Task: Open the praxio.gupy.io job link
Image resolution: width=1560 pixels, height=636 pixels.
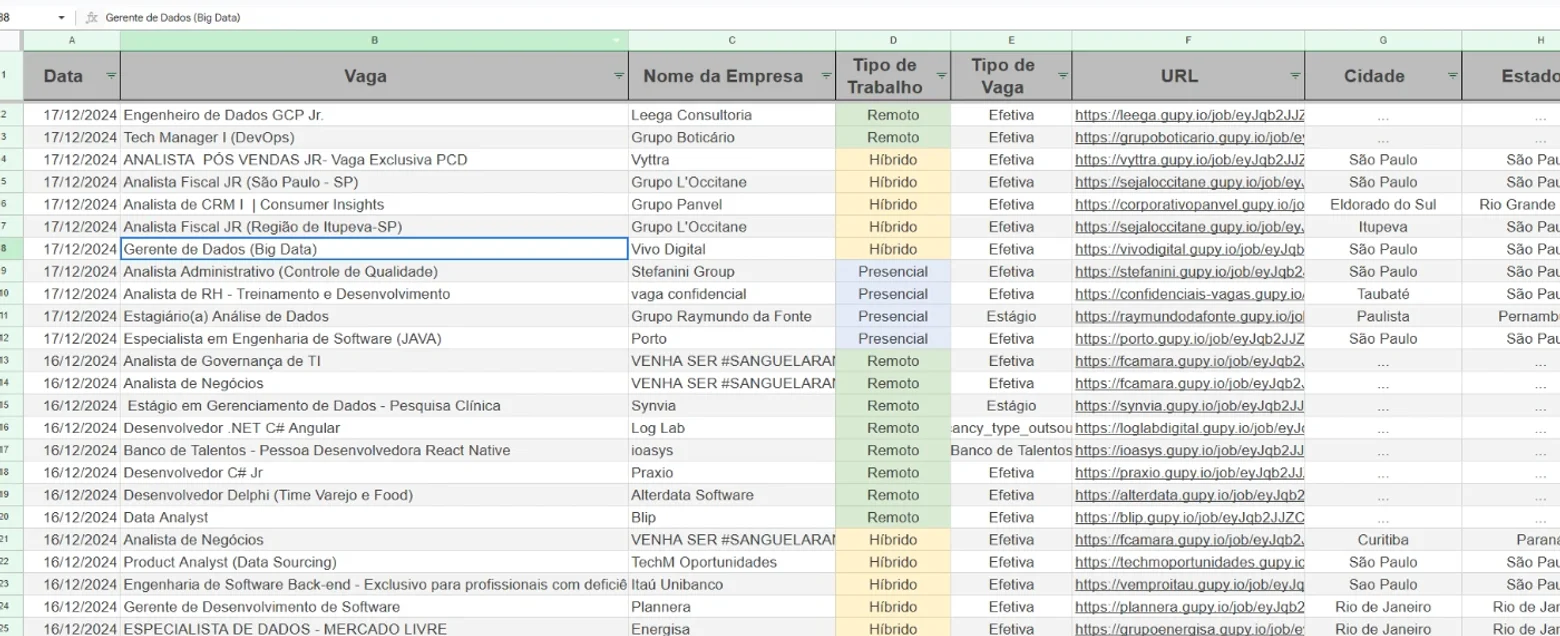Action: coord(1189,473)
